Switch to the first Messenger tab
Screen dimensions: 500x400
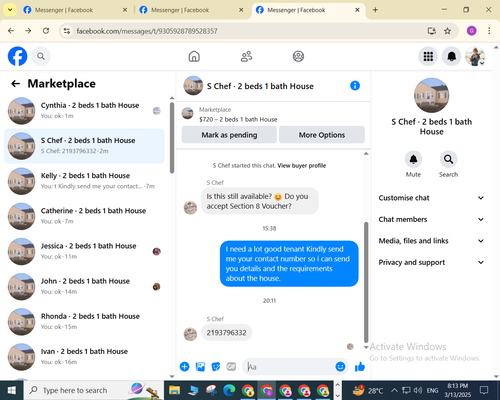[75, 10]
